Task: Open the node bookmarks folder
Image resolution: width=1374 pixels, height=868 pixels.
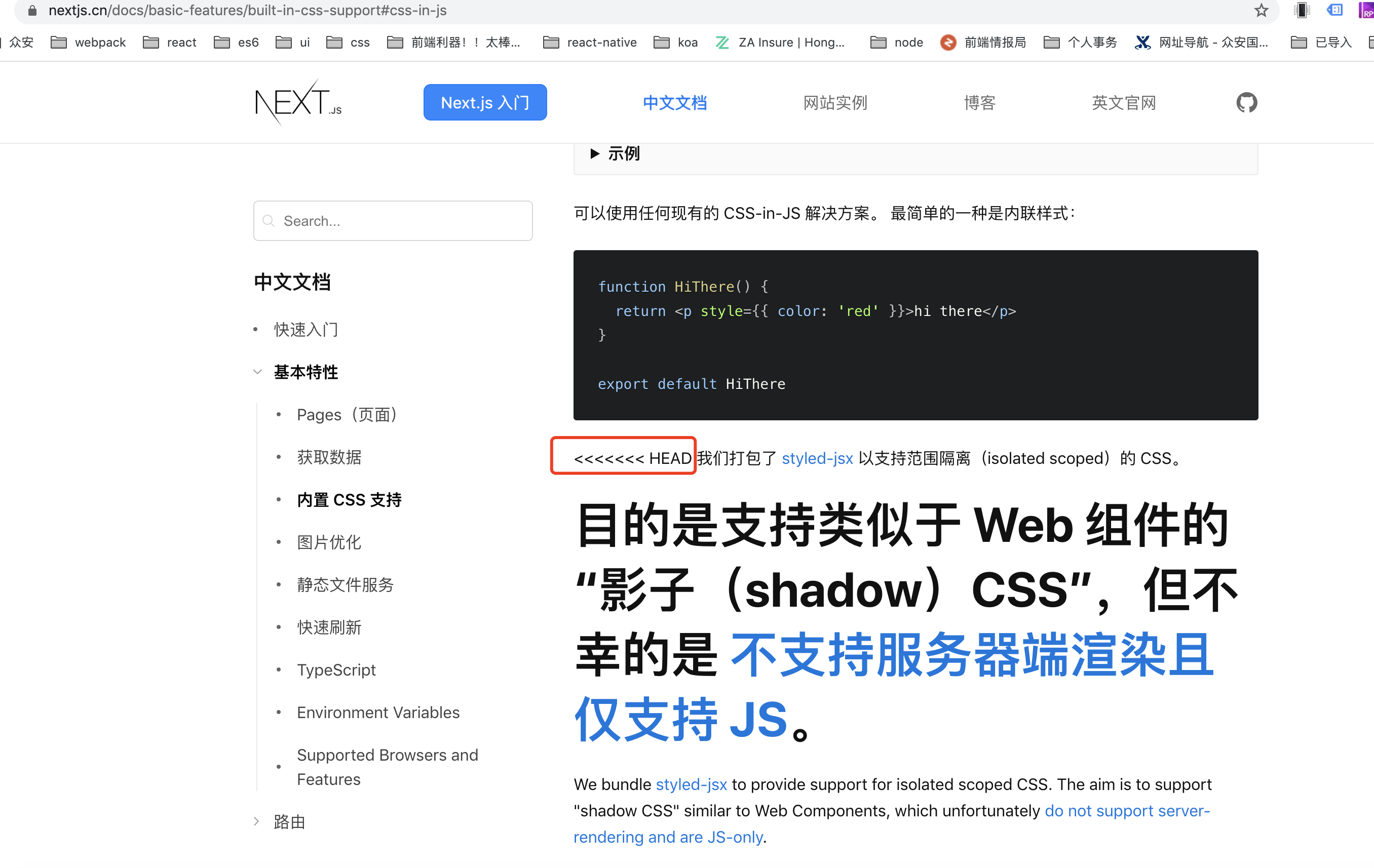Action: (x=895, y=42)
